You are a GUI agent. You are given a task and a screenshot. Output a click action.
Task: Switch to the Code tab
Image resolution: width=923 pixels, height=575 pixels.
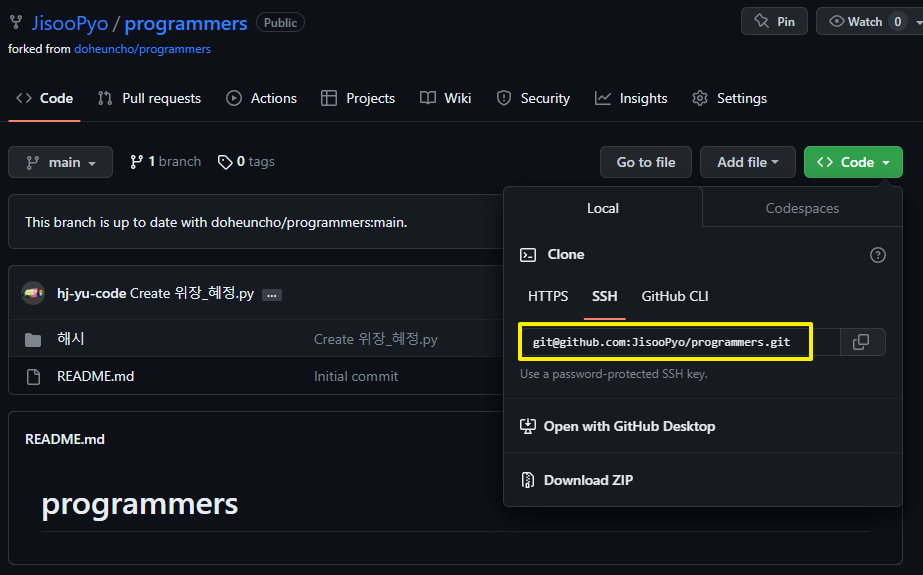pos(44,98)
